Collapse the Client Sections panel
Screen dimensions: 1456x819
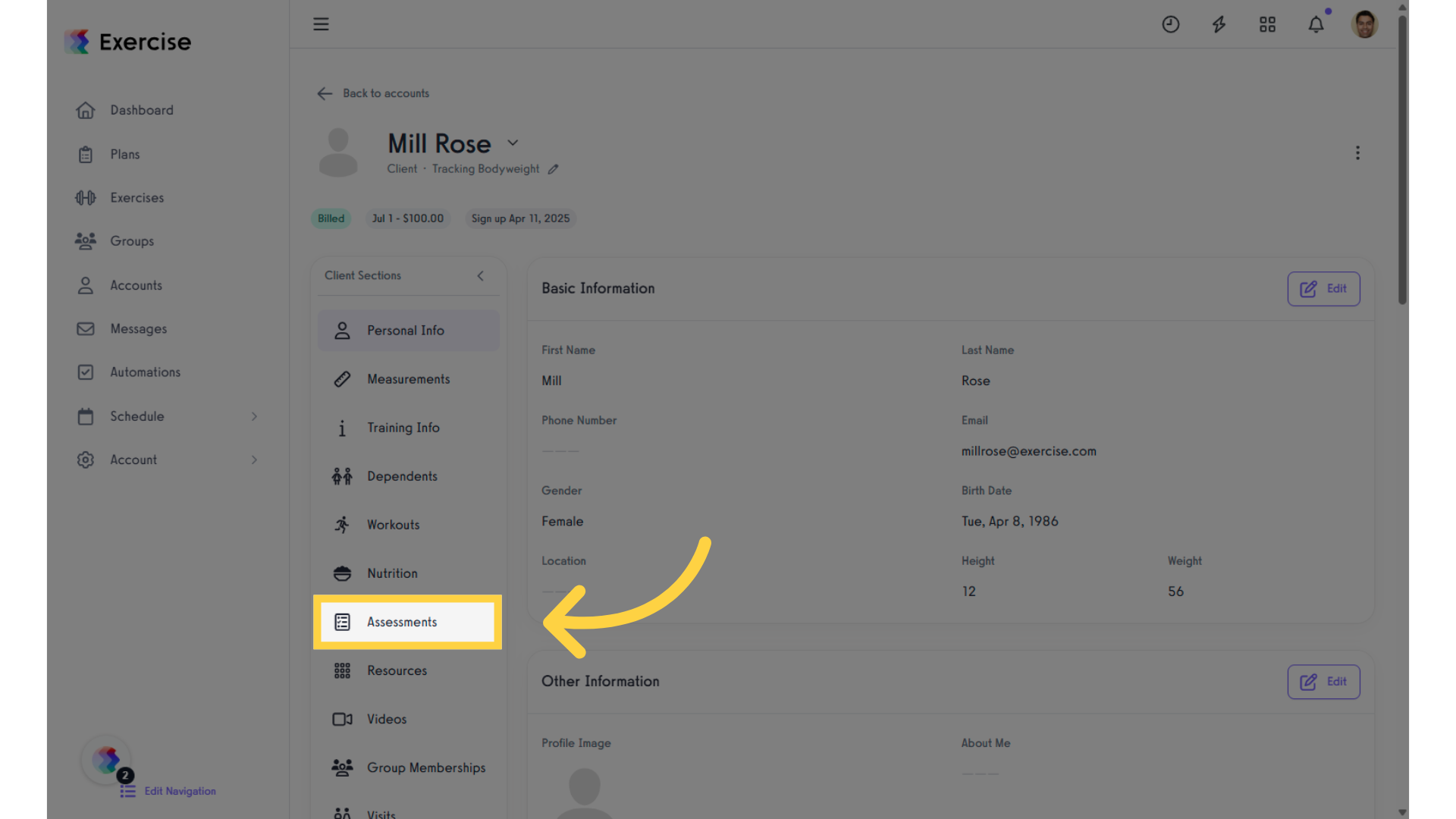tap(480, 276)
